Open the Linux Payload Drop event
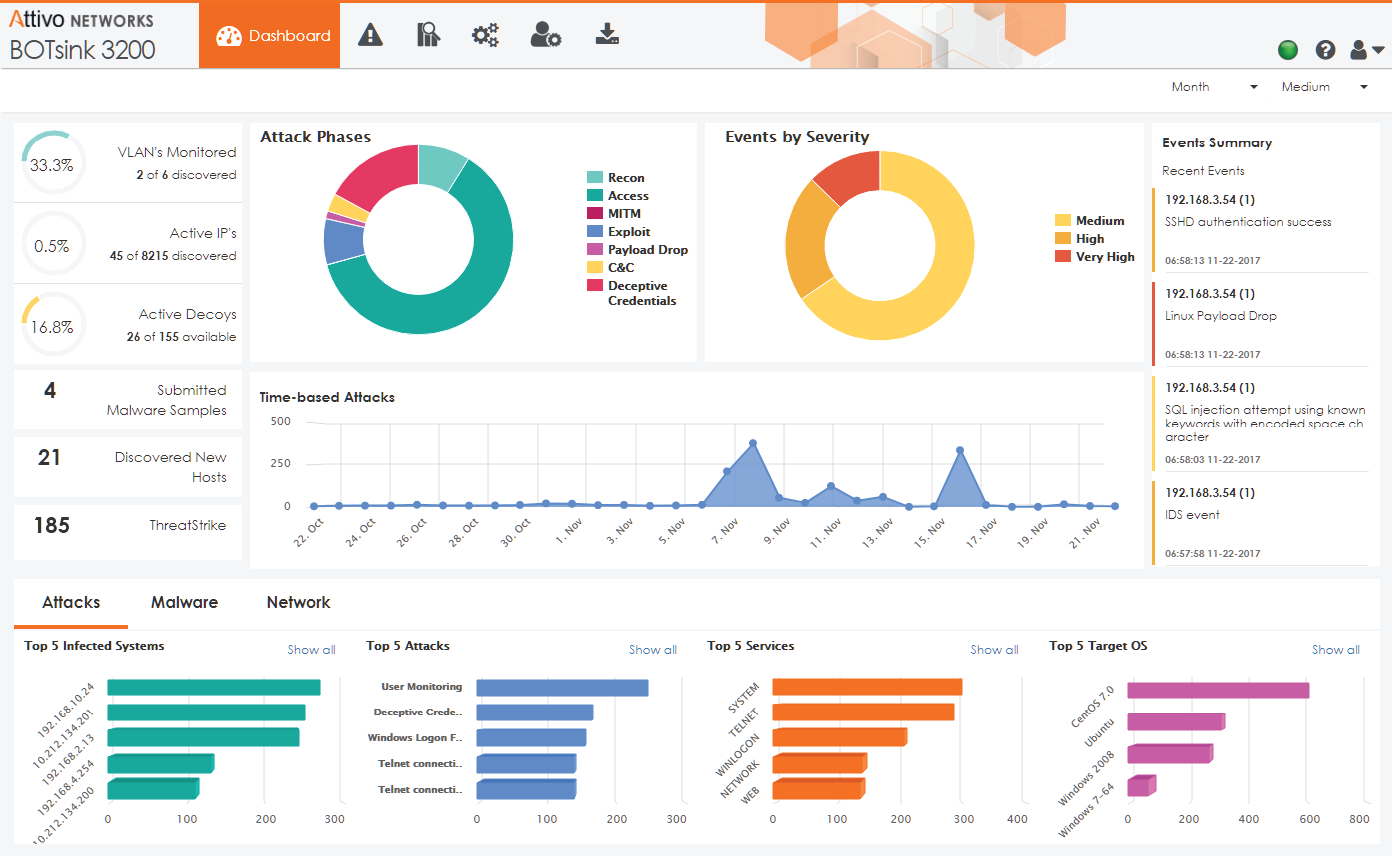Screen dimensions: 1393x859 coord(1261,324)
